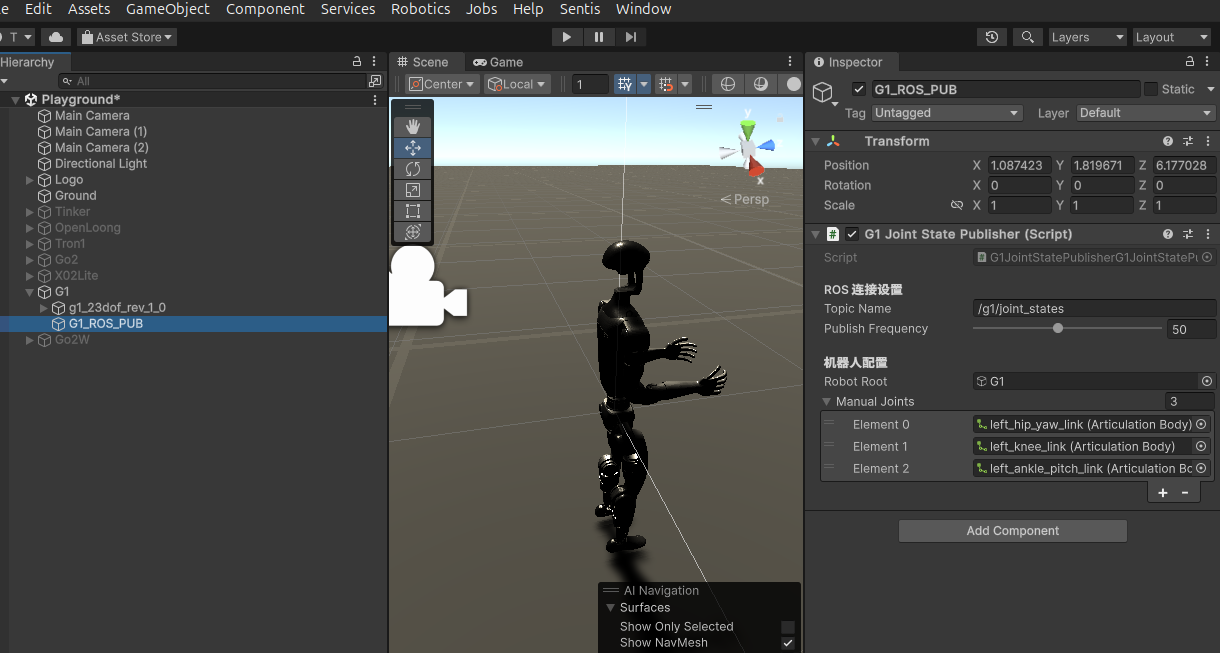This screenshot has height=653, width=1220.
Task: Select the Rotate tool
Action: 413,169
